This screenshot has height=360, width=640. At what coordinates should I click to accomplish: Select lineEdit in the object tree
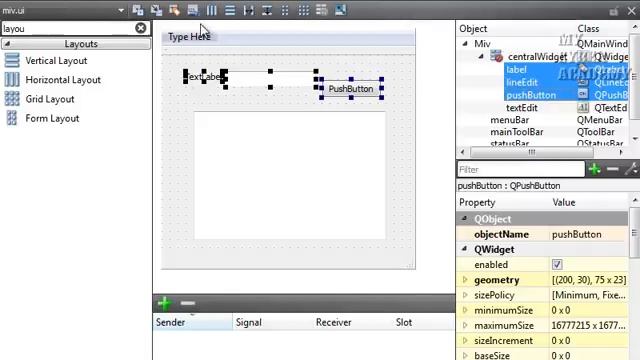point(522,82)
